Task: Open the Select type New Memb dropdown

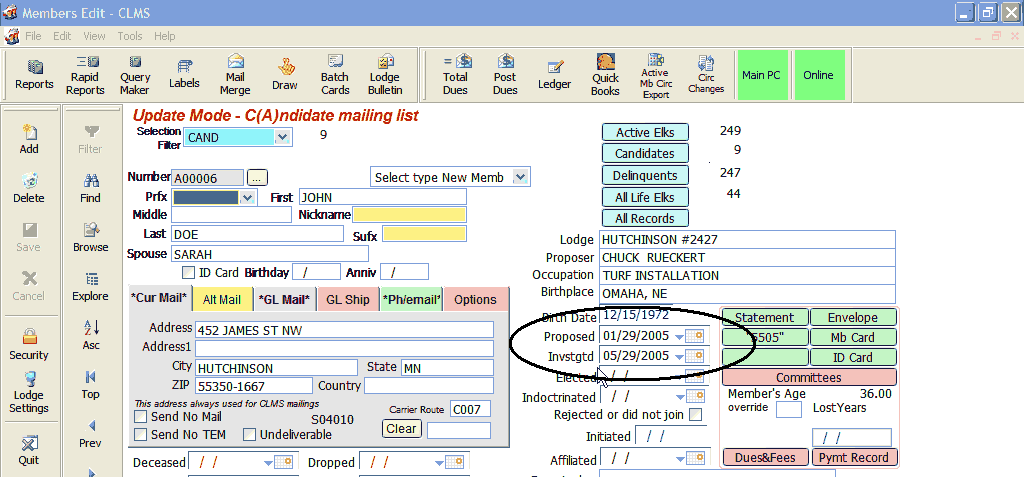Action: click(520, 177)
